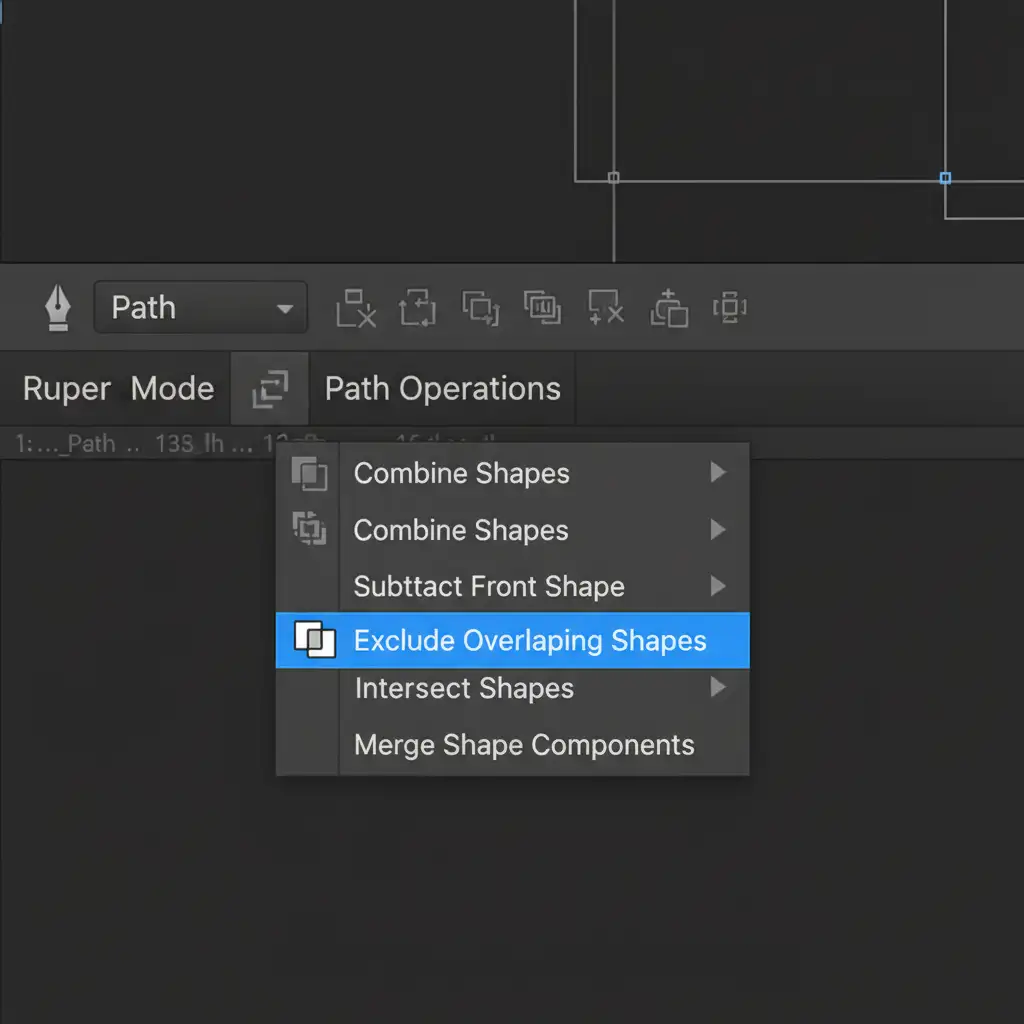Click the dashed-bracket square icon in toolbar

[x=730, y=308]
